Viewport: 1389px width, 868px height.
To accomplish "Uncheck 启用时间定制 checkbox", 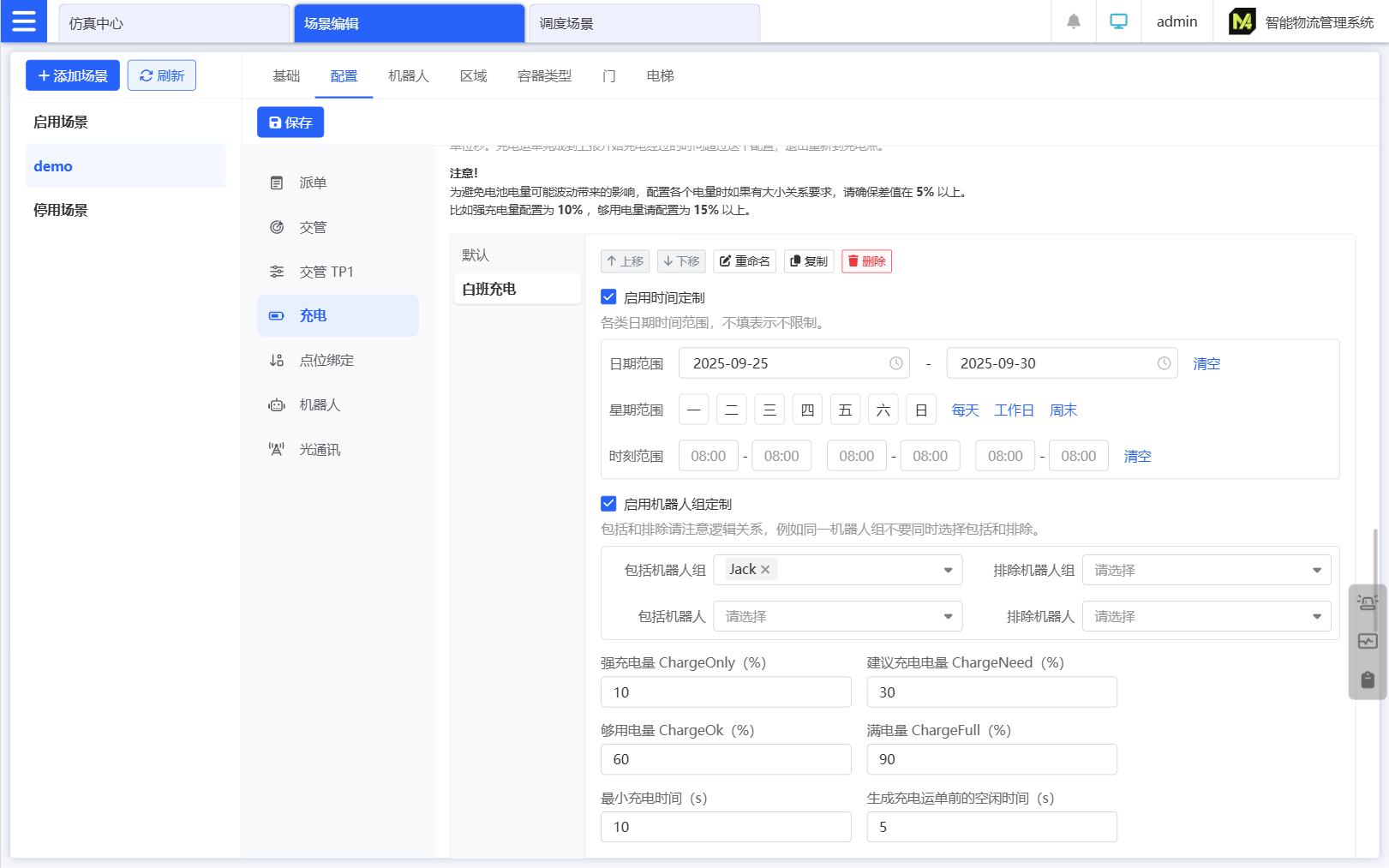I will (x=608, y=297).
